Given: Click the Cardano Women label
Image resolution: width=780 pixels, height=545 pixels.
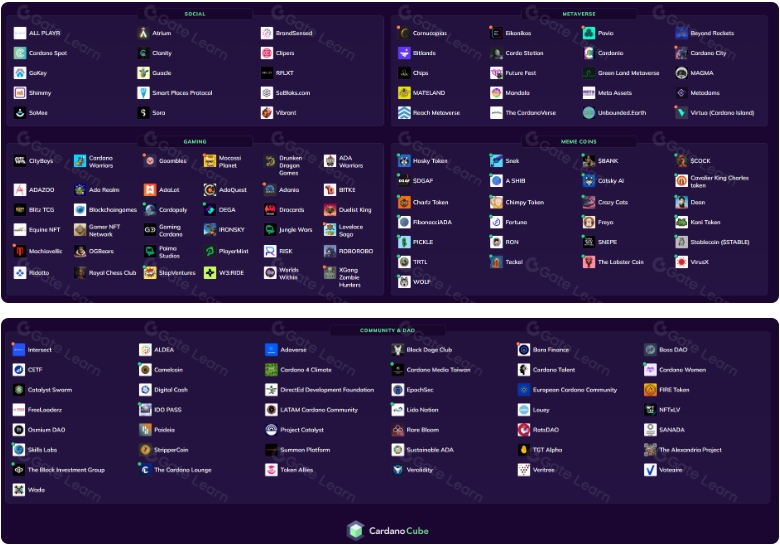Looking at the screenshot, I should 682,369.
